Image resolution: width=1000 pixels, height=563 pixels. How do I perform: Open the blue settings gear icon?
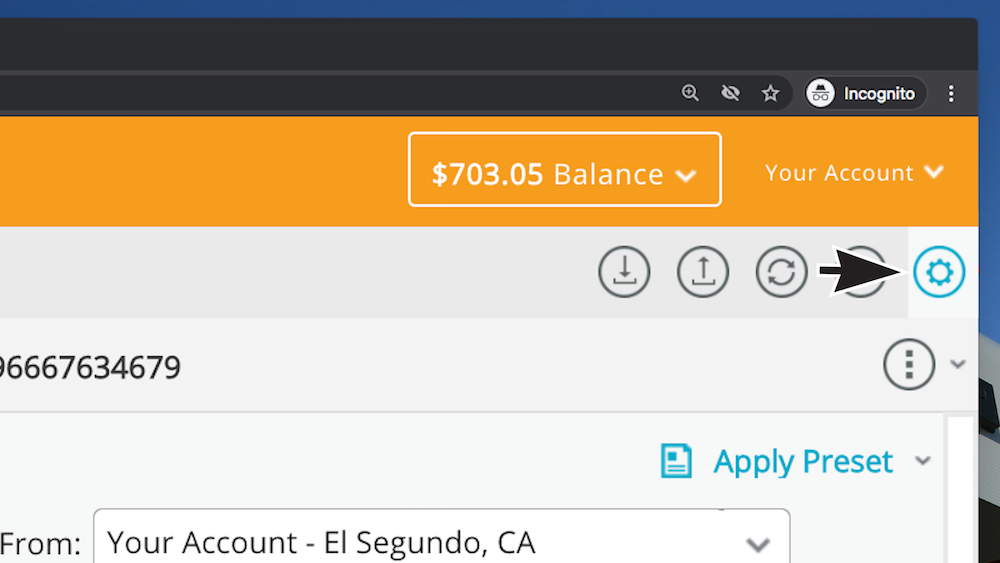coord(939,272)
